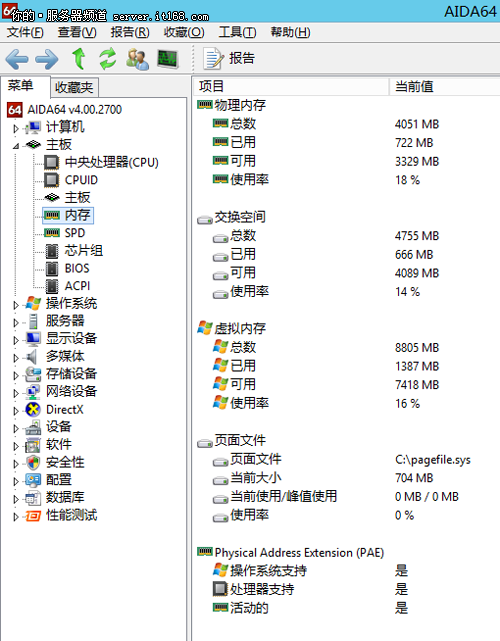Viewport: 500px width, 641px height.
Task: Expand the 显示设备 tree node
Action: coord(16,340)
